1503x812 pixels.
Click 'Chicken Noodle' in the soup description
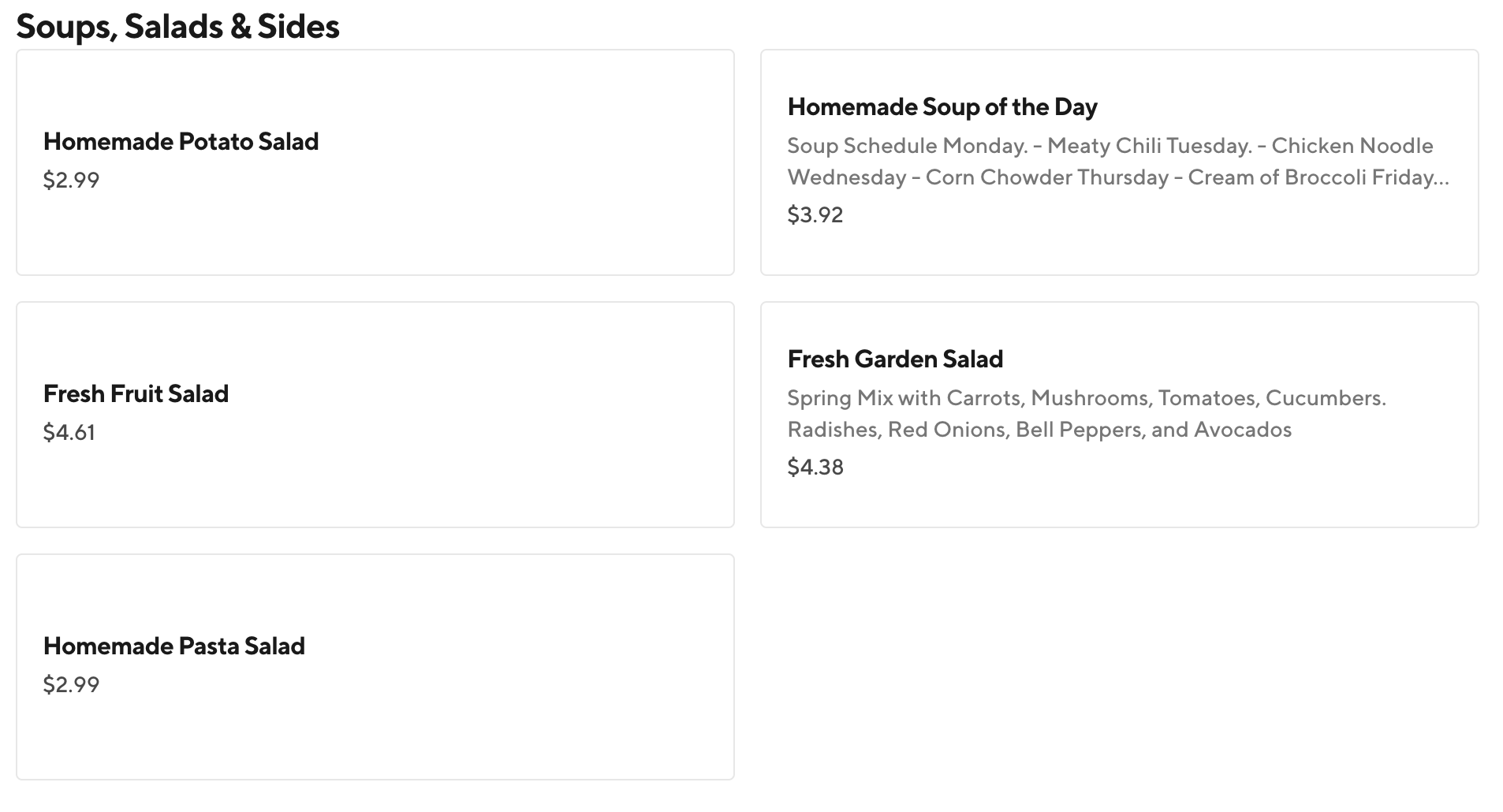(x=1352, y=146)
